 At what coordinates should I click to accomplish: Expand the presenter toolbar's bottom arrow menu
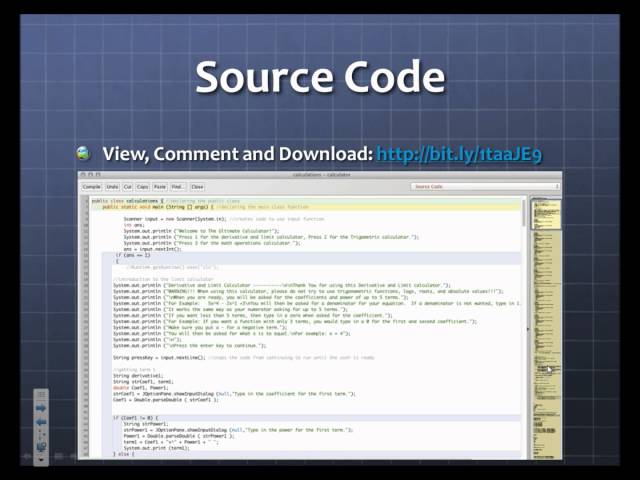[41, 460]
